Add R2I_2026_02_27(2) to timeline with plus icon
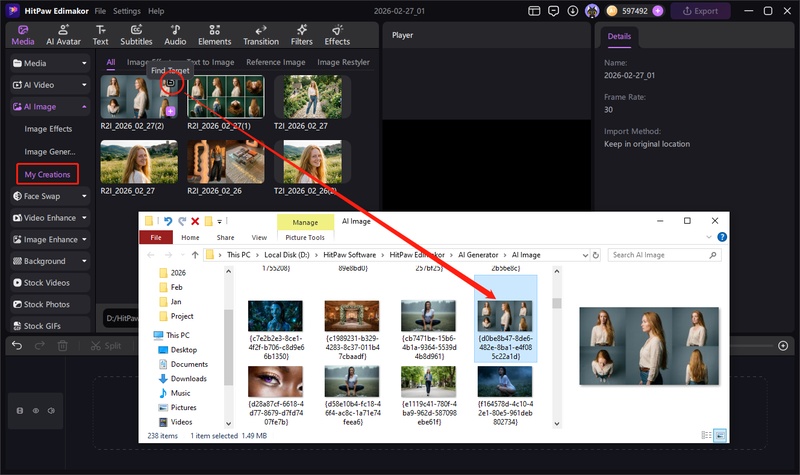Viewport: 800px width, 475px height. [170, 111]
